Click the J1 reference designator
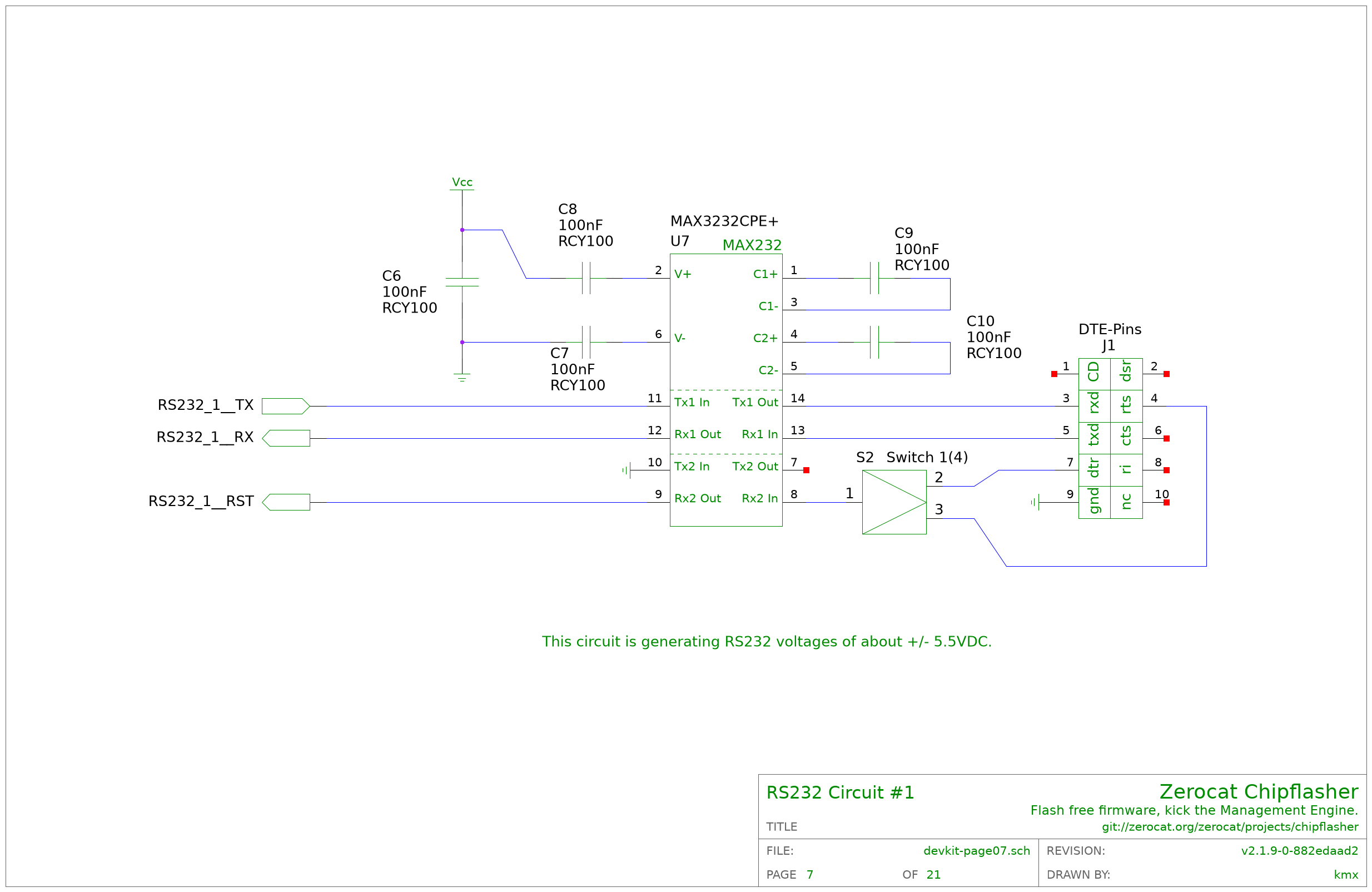1372x892 pixels. click(x=1108, y=345)
